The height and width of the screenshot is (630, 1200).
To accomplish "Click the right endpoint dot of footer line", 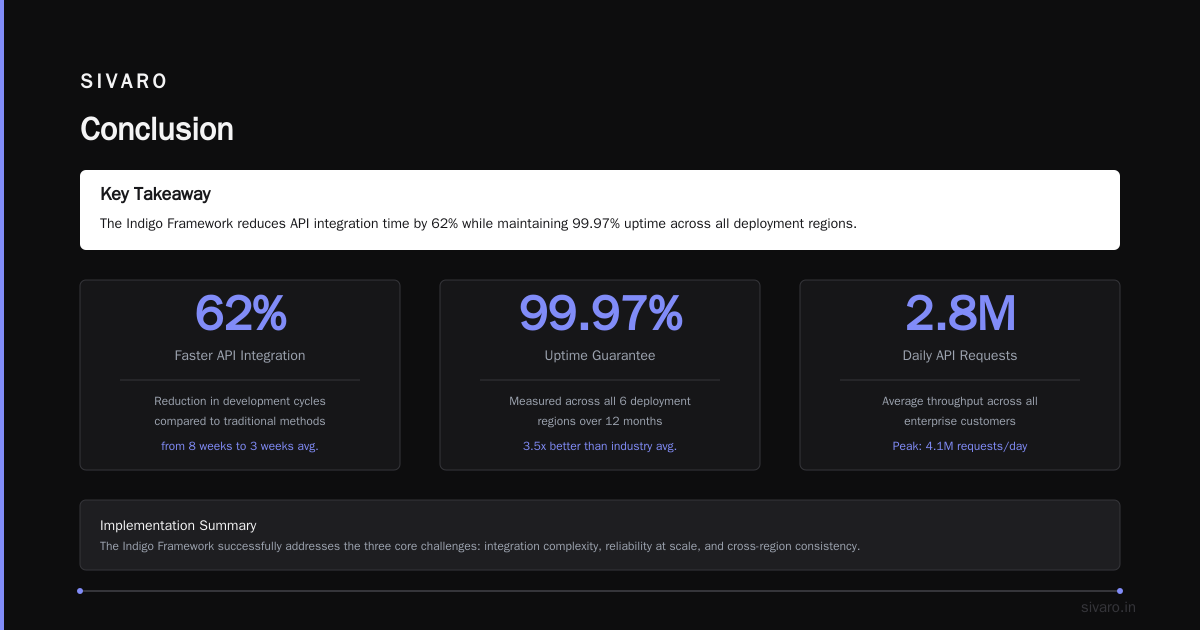I will [x=1120, y=591].
